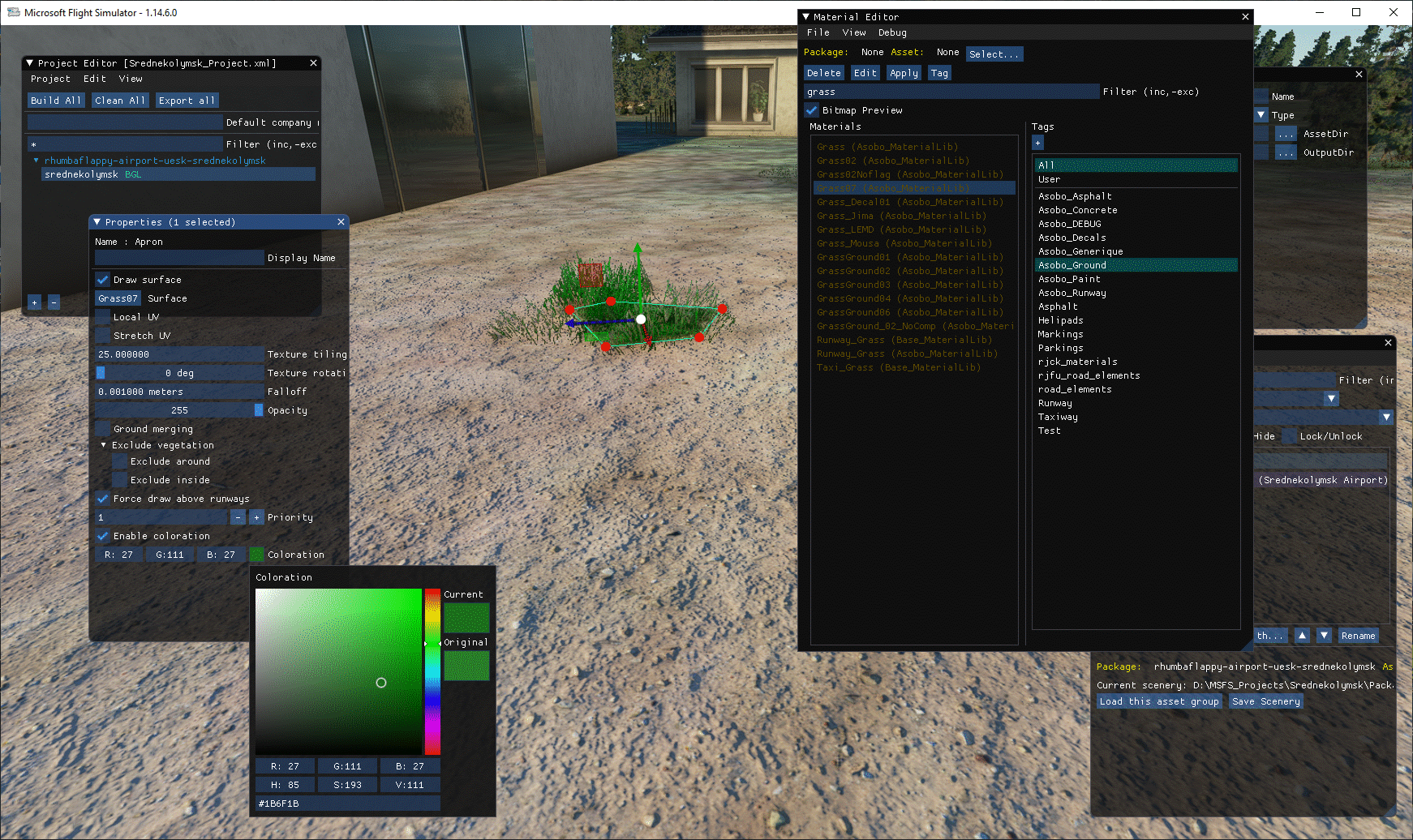The image size is (1413, 840).
Task: Close the Material Editor window
Action: click(x=1245, y=17)
